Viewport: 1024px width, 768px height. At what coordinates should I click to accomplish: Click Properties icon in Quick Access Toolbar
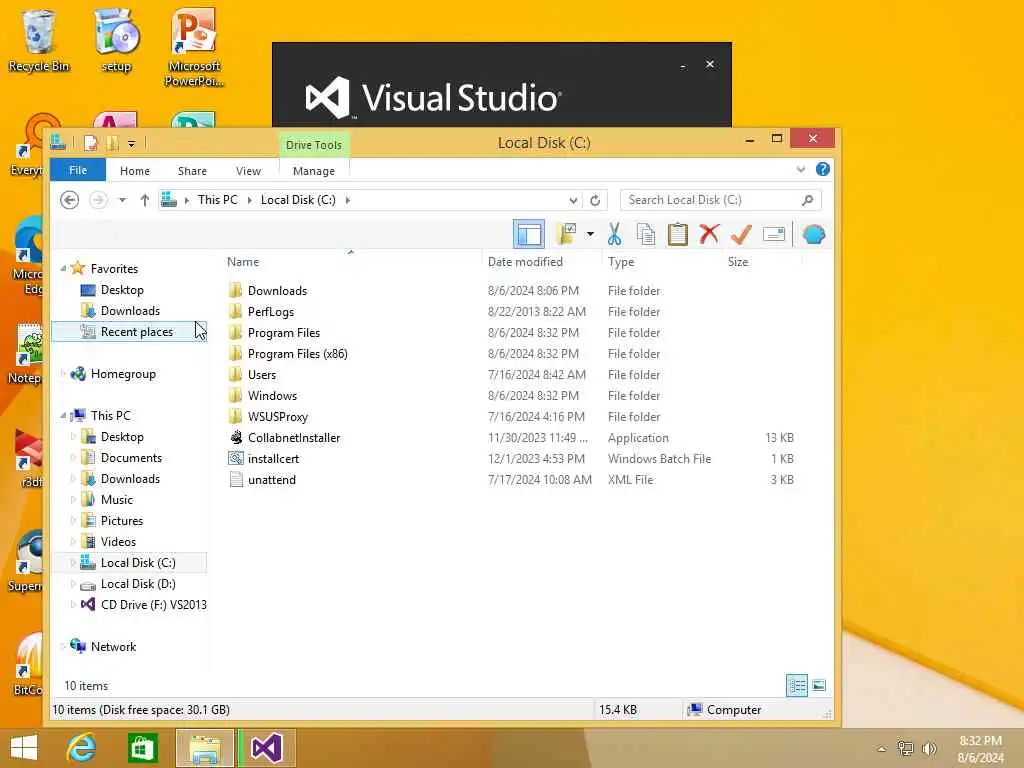click(x=90, y=143)
